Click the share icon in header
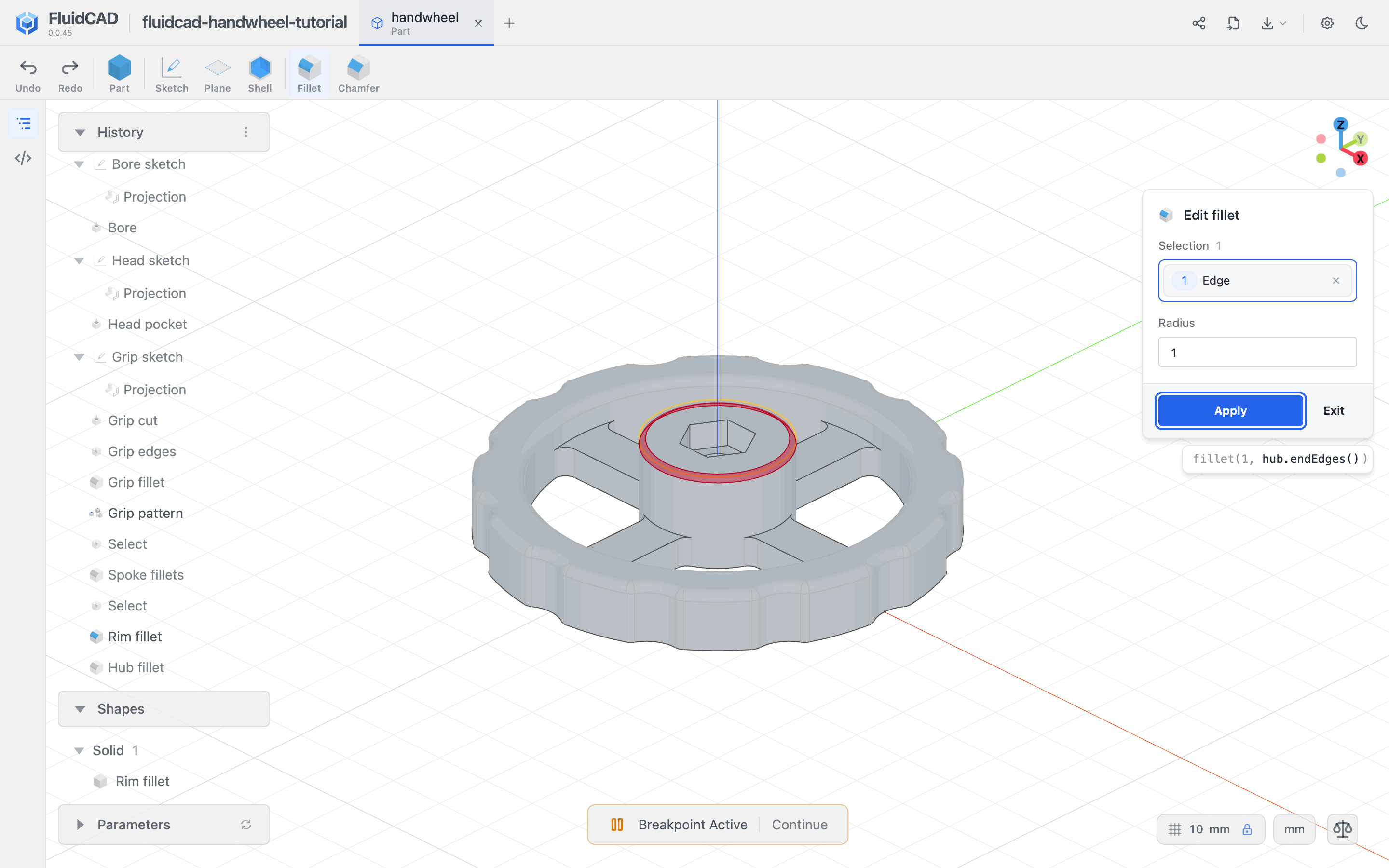 pos(1198,23)
